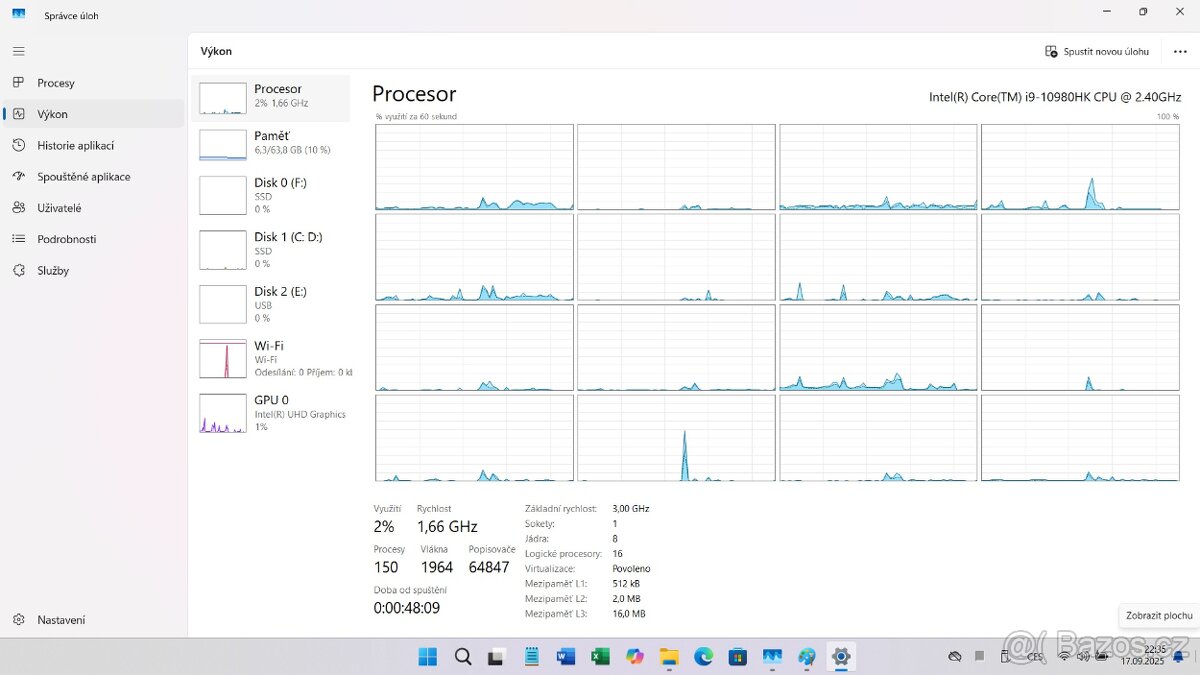The height and width of the screenshot is (675, 1200).
Task: Click the notification bell in the system tray
Action: (1178, 657)
